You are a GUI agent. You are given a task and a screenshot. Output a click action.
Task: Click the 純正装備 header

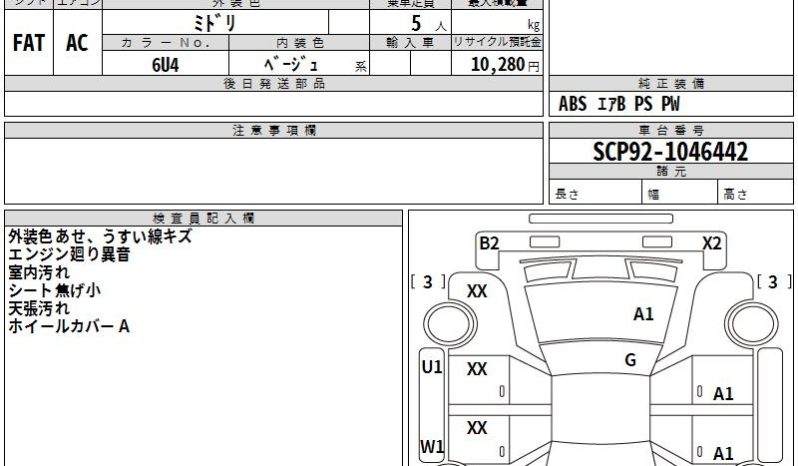coord(671,84)
